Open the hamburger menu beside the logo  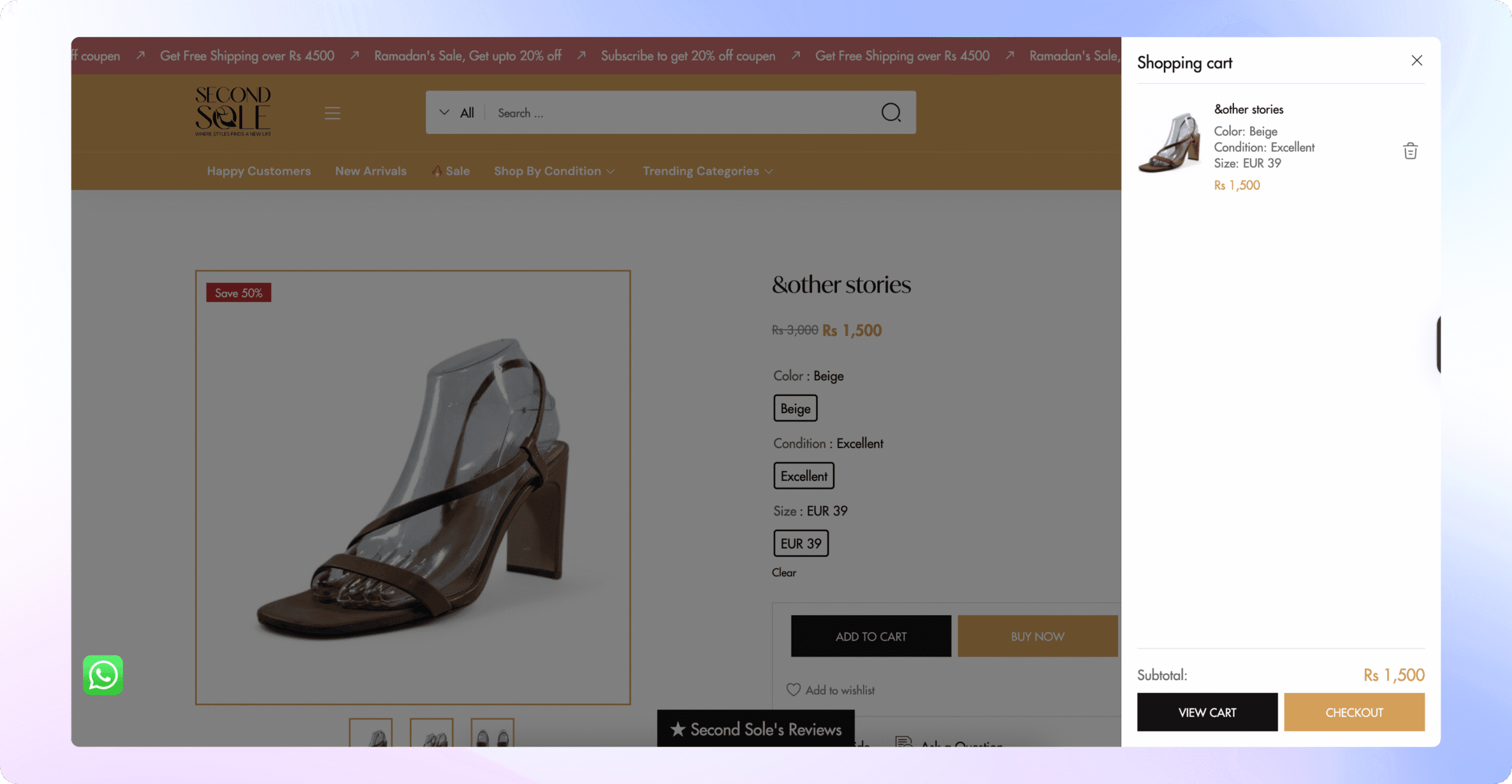[333, 113]
